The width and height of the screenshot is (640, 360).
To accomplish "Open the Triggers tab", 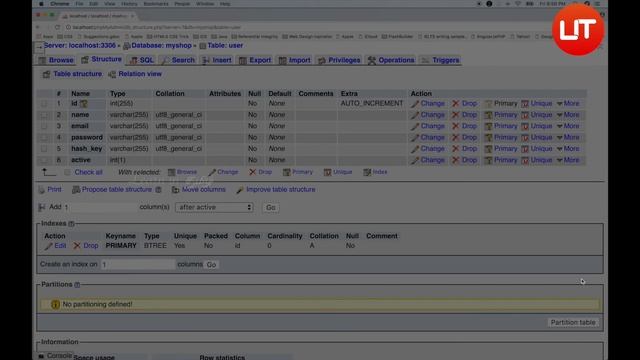I will click(x=440, y=60).
